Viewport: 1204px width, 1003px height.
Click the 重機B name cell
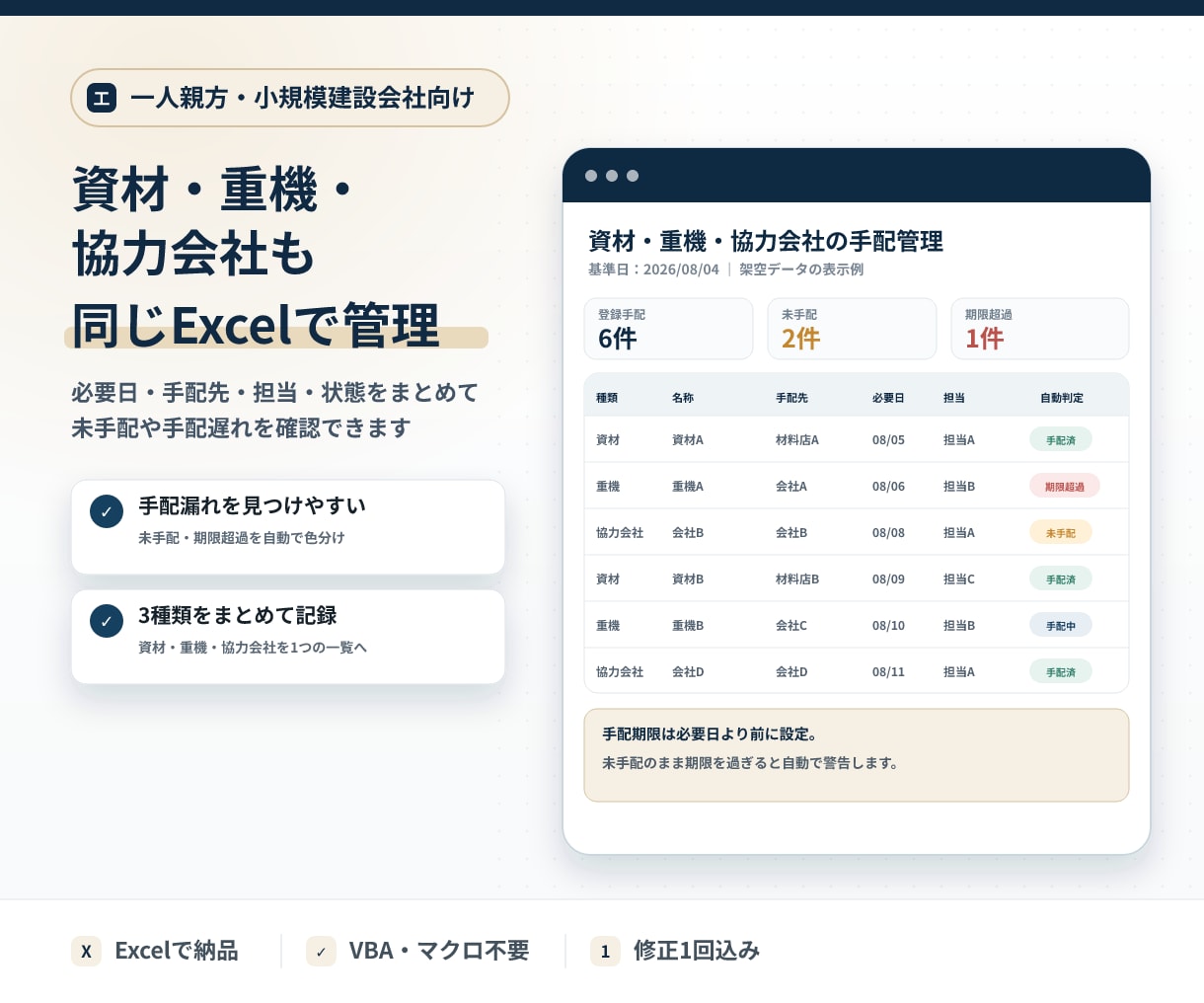(x=688, y=626)
